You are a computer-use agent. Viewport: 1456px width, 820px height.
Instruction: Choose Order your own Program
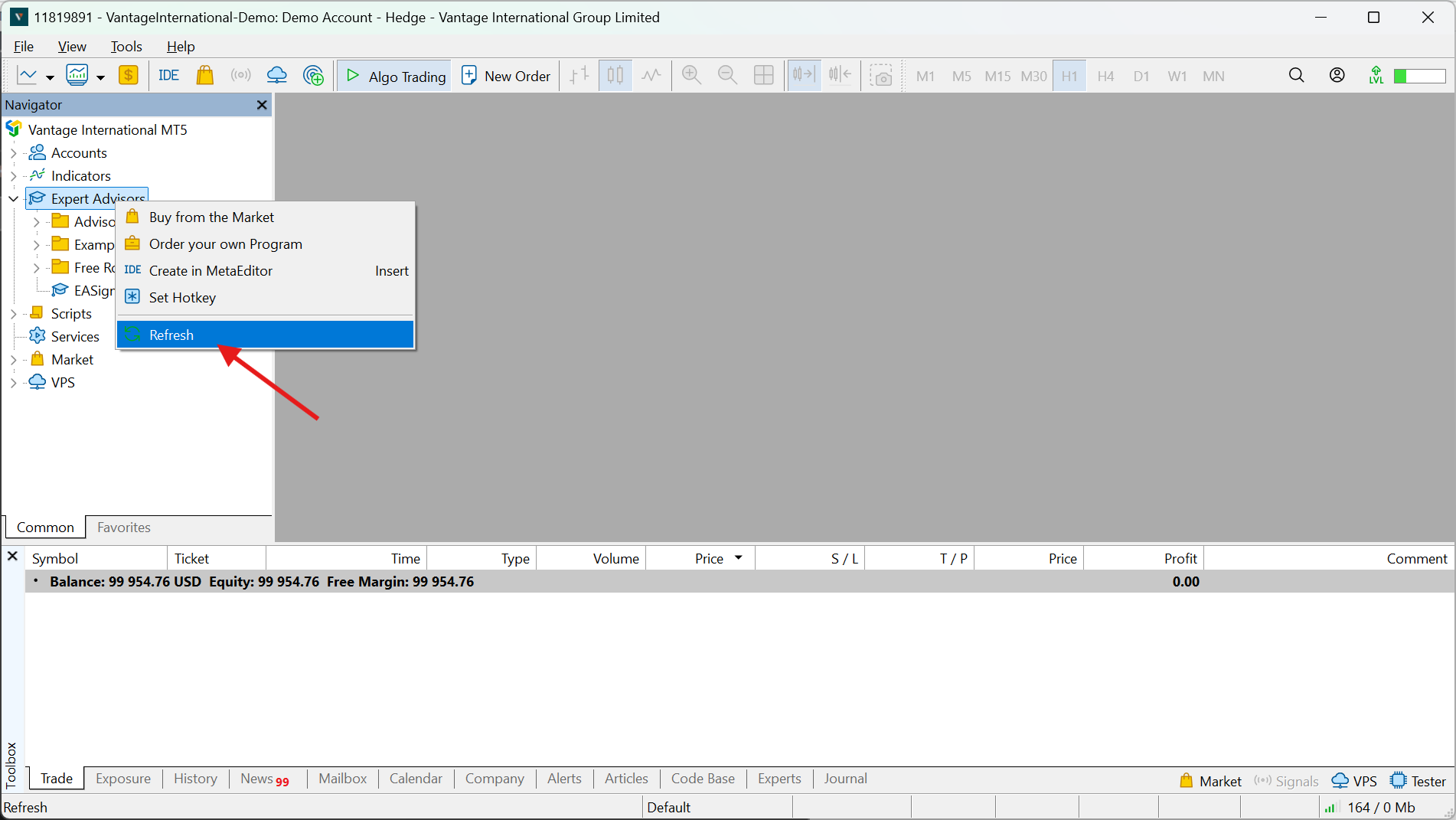click(x=265, y=244)
